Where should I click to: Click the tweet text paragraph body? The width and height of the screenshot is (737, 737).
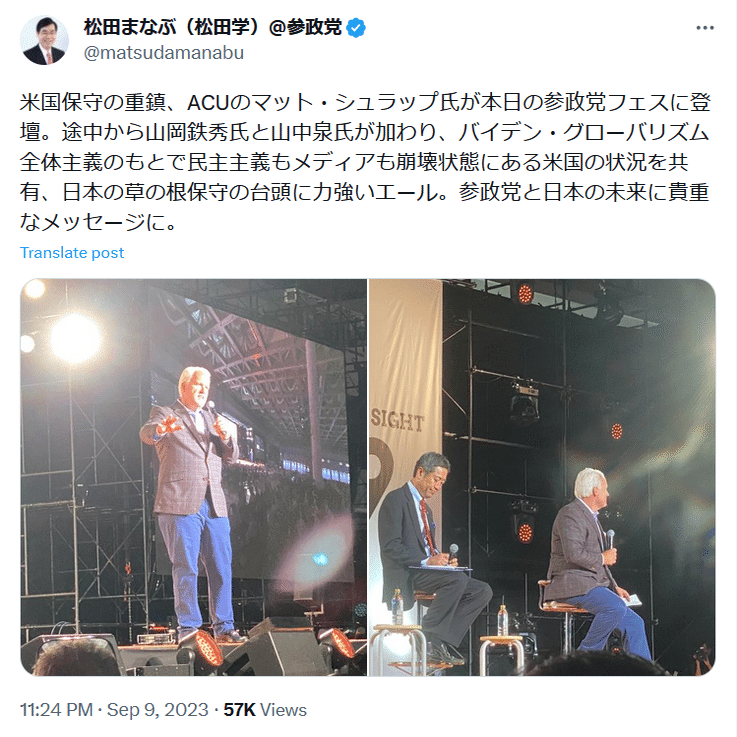click(365, 162)
